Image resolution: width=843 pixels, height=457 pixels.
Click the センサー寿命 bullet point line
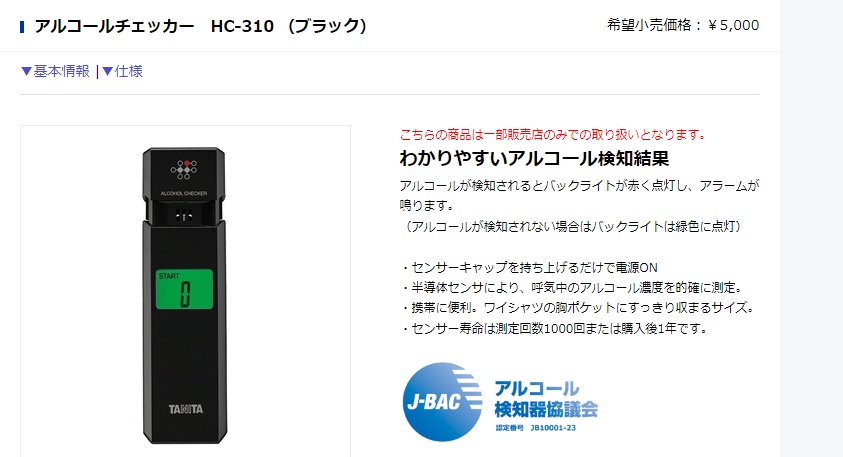click(554, 328)
